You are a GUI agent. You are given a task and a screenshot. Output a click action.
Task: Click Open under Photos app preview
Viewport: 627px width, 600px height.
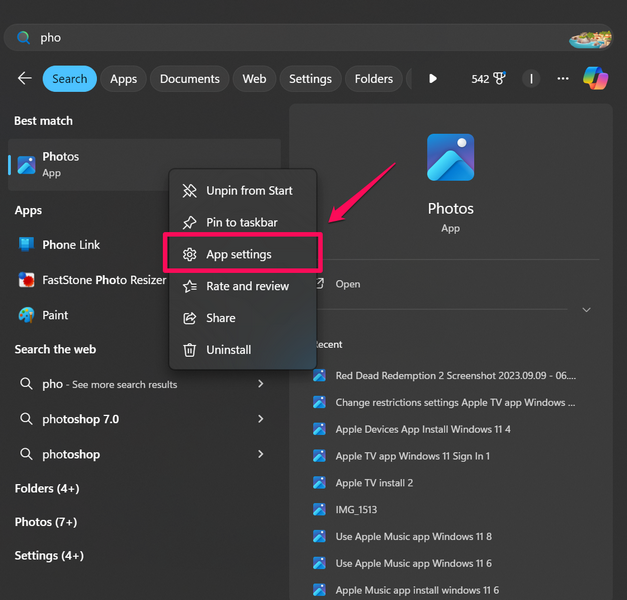point(348,284)
